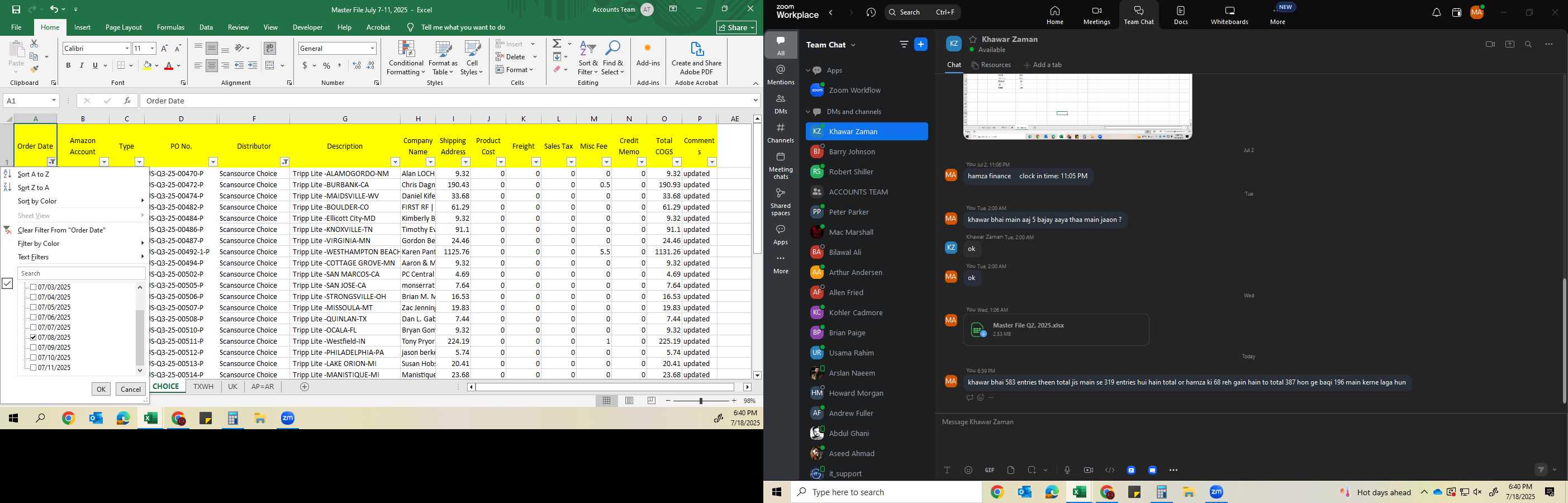Save workbook via Quick Access icon
This screenshot has width=1568, height=503.
[16, 10]
